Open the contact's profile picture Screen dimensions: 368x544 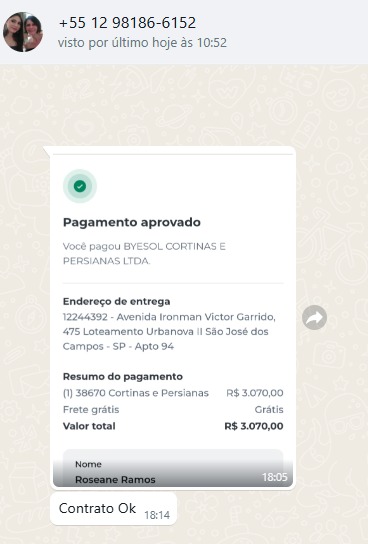[23, 32]
